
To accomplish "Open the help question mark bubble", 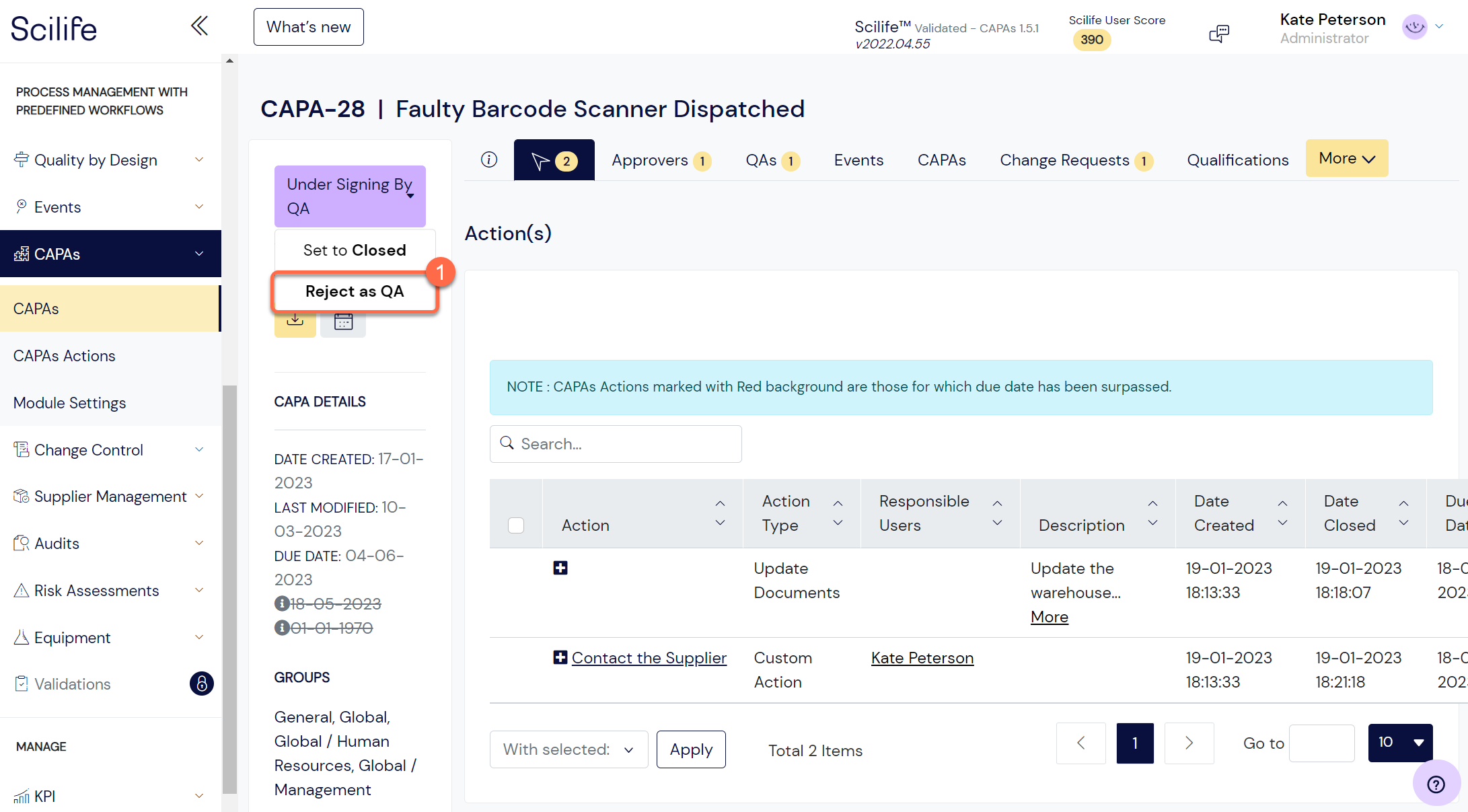I will 1436,784.
